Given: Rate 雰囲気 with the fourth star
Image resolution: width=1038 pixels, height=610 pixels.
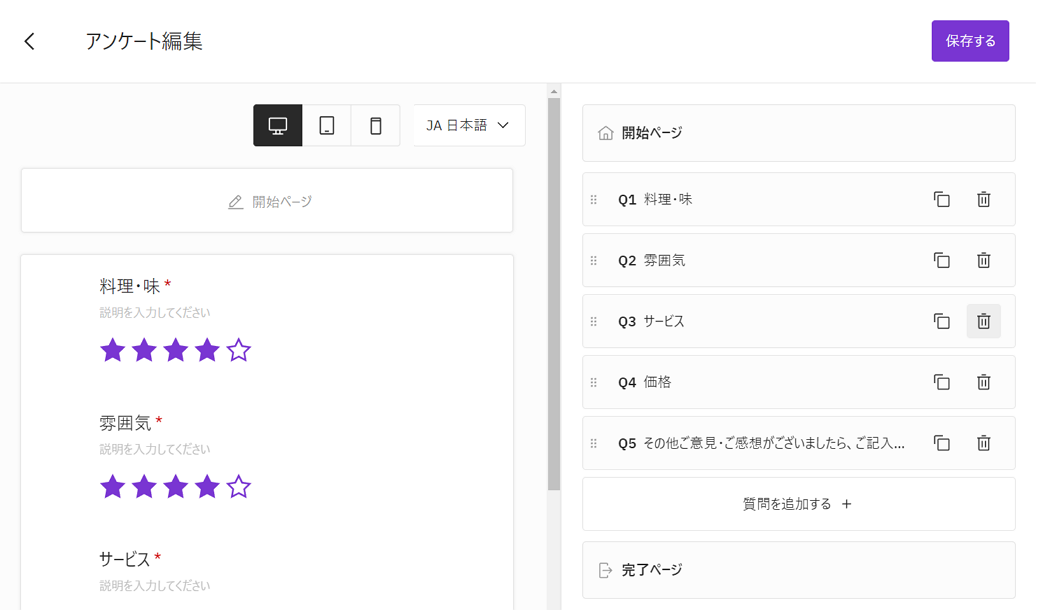Looking at the screenshot, I should point(207,486).
